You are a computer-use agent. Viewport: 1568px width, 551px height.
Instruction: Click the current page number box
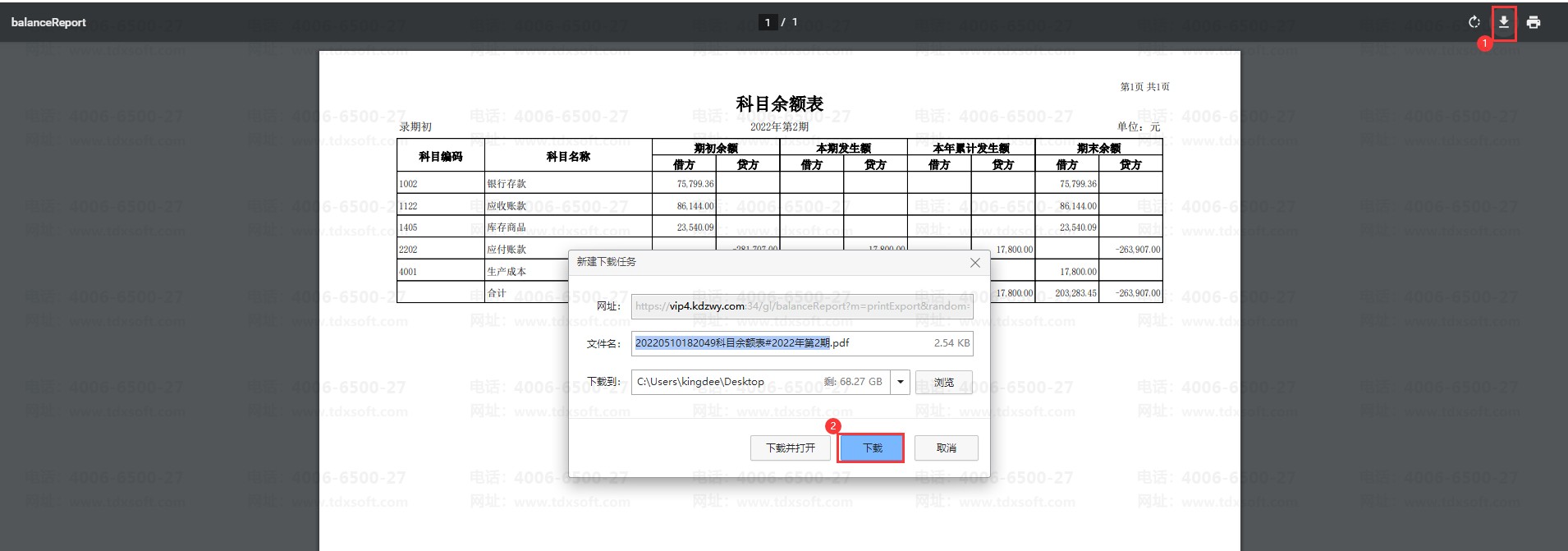tap(768, 22)
